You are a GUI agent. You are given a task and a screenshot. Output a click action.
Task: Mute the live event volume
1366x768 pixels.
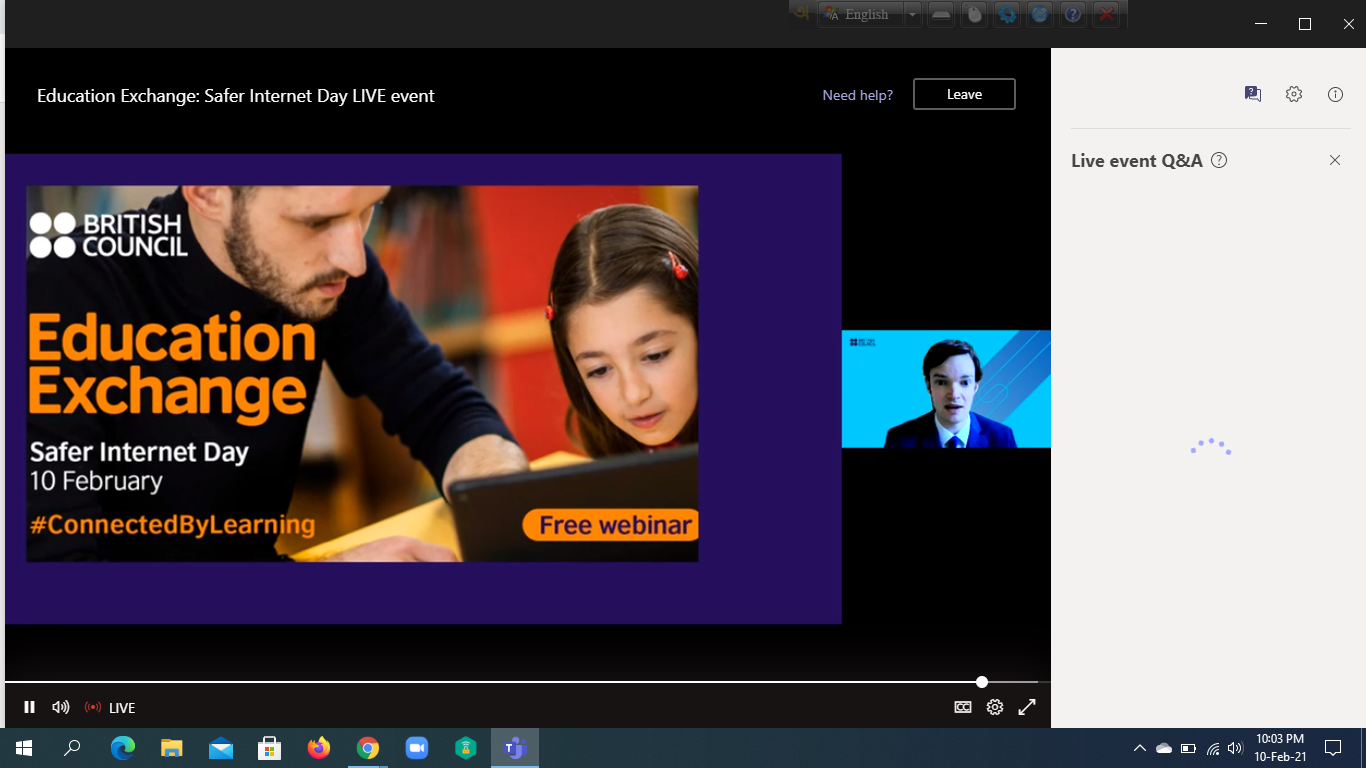[x=61, y=707]
